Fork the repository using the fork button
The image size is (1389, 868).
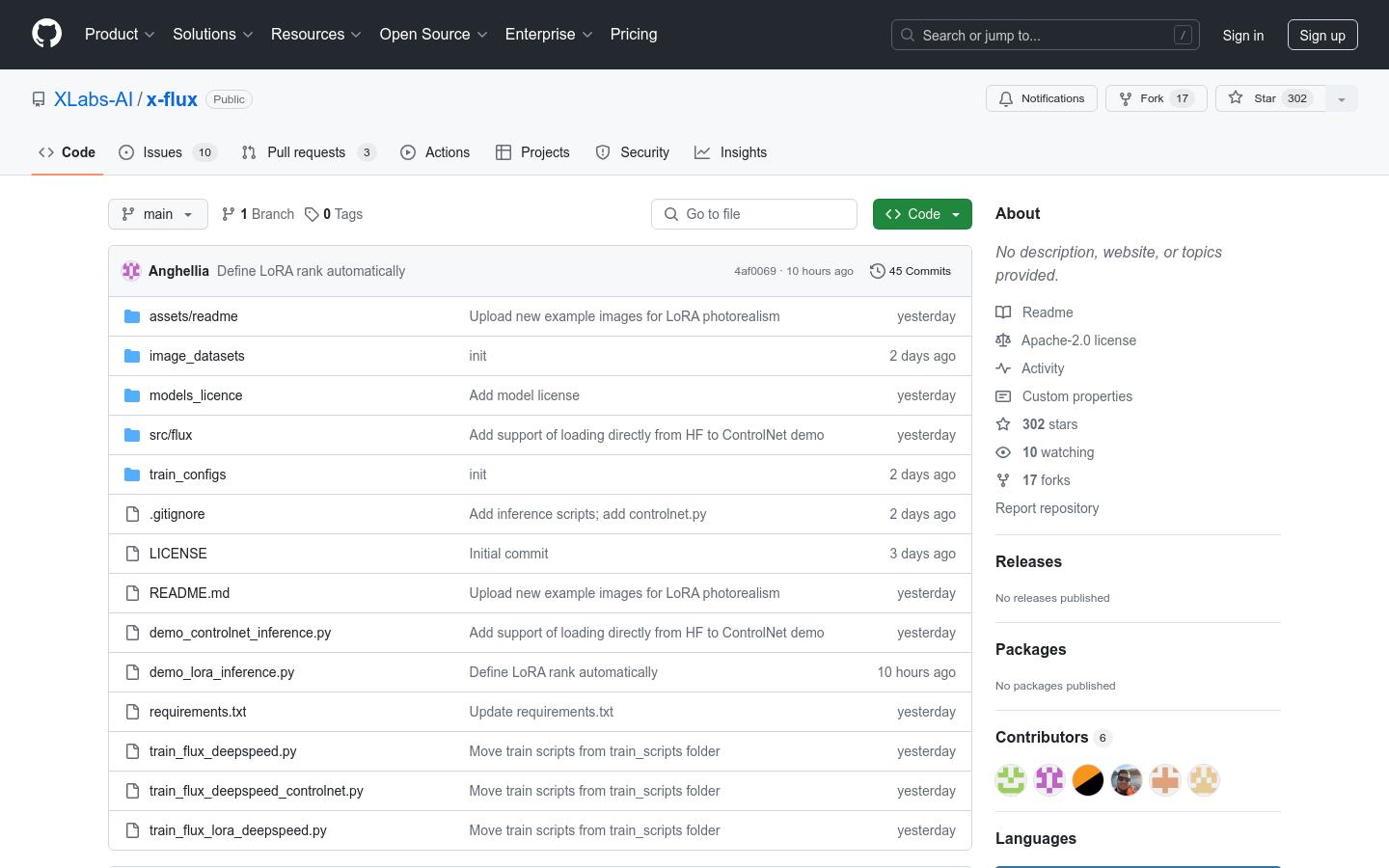pyautogui.click(x=1156, y=98)
